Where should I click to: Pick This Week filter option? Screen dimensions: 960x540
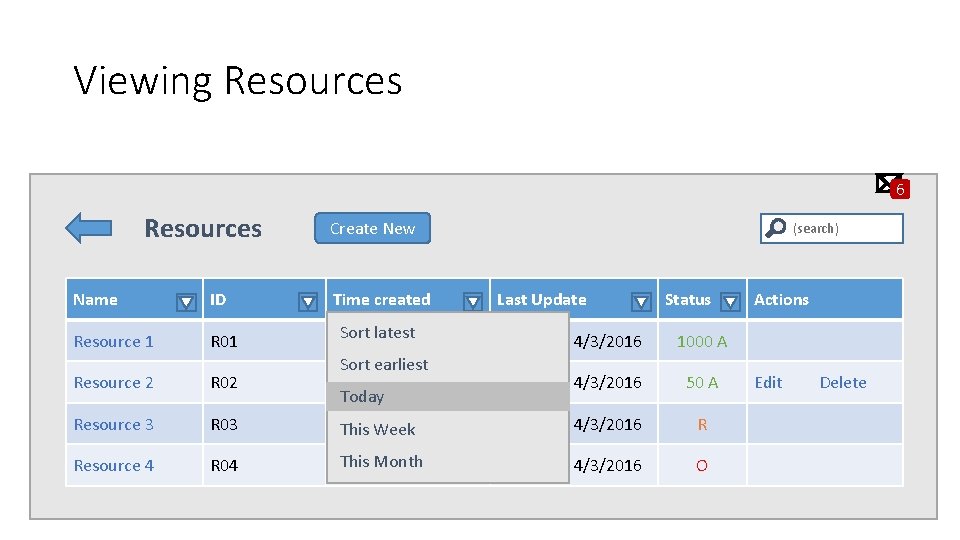pyautogui.click(x=378, y=429)
